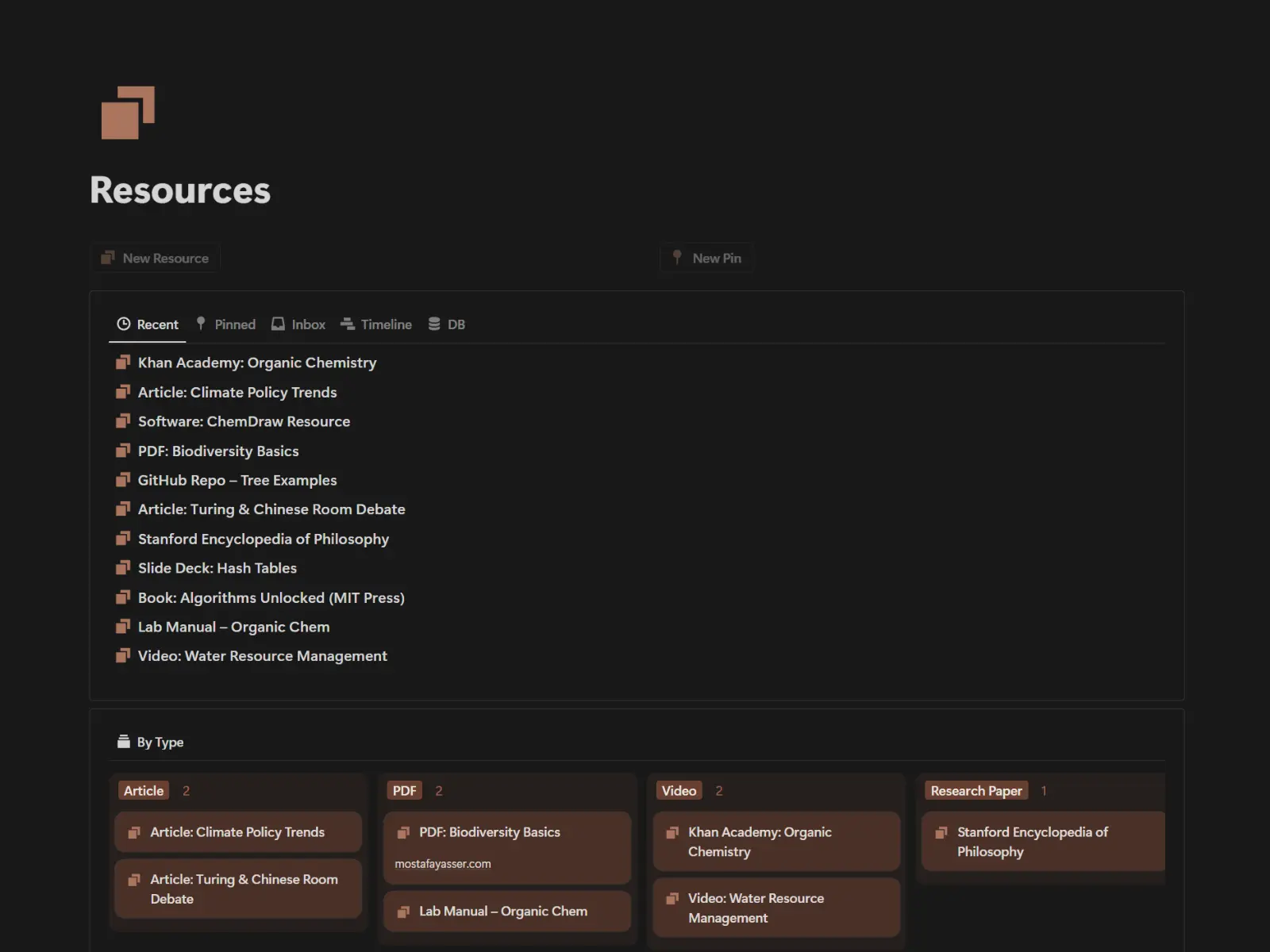This screenshot has width=1270, height=952.
Task: Create a new resource with New Resource
Action: click(x=156, y=258)
